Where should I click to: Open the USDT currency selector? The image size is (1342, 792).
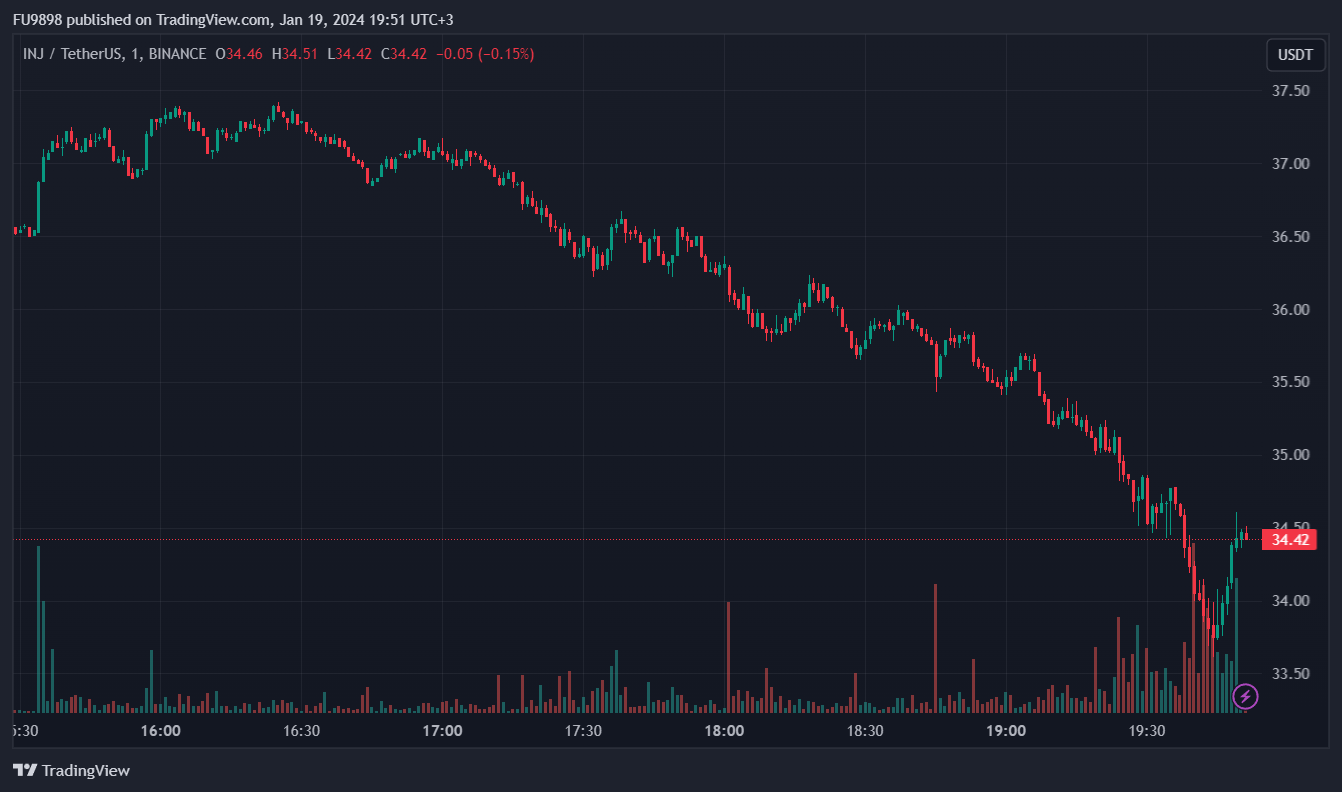point(1296,55)
